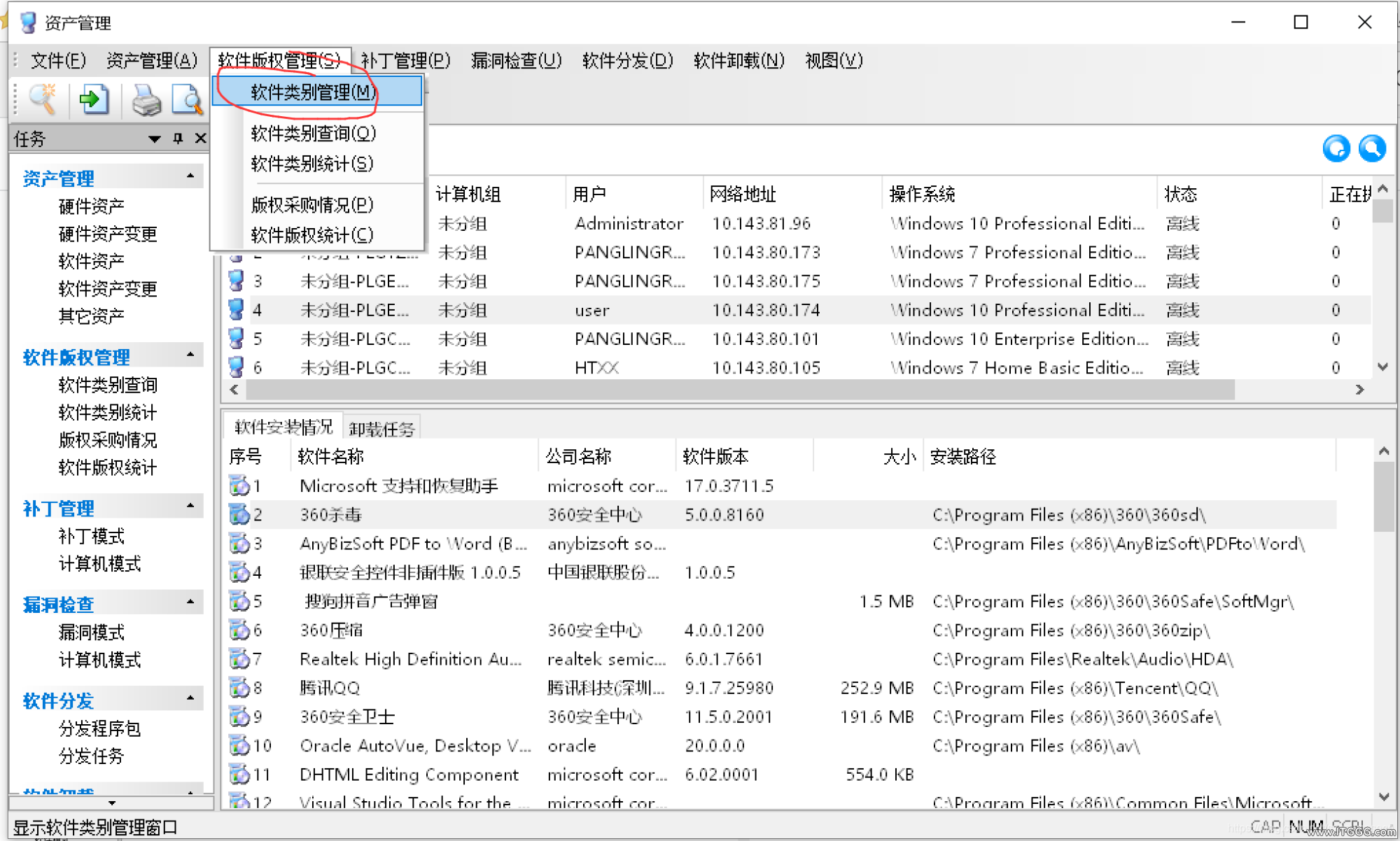Click the blue refresh circle icon
Image resolution: width=1400 pixels, height=841 pixels.
1336,148
